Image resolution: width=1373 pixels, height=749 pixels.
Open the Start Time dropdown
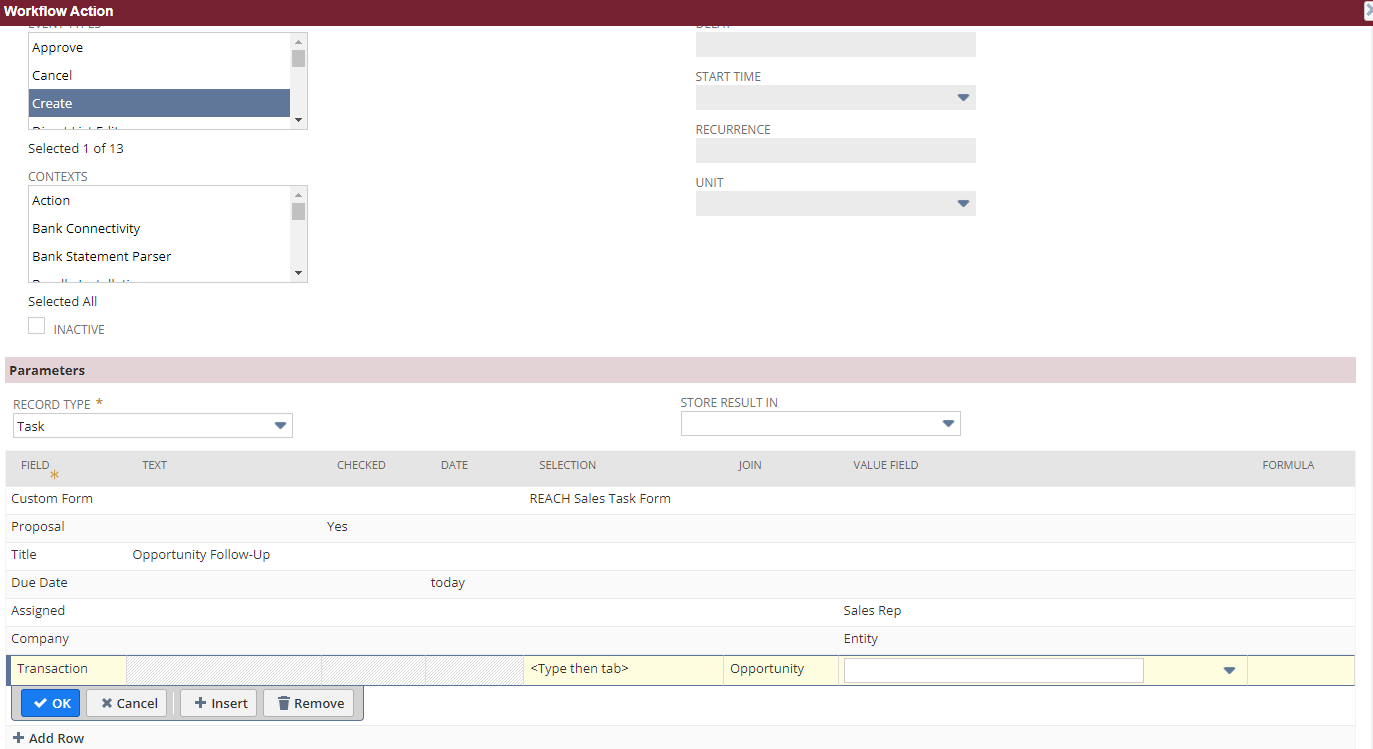pos(962,97)
